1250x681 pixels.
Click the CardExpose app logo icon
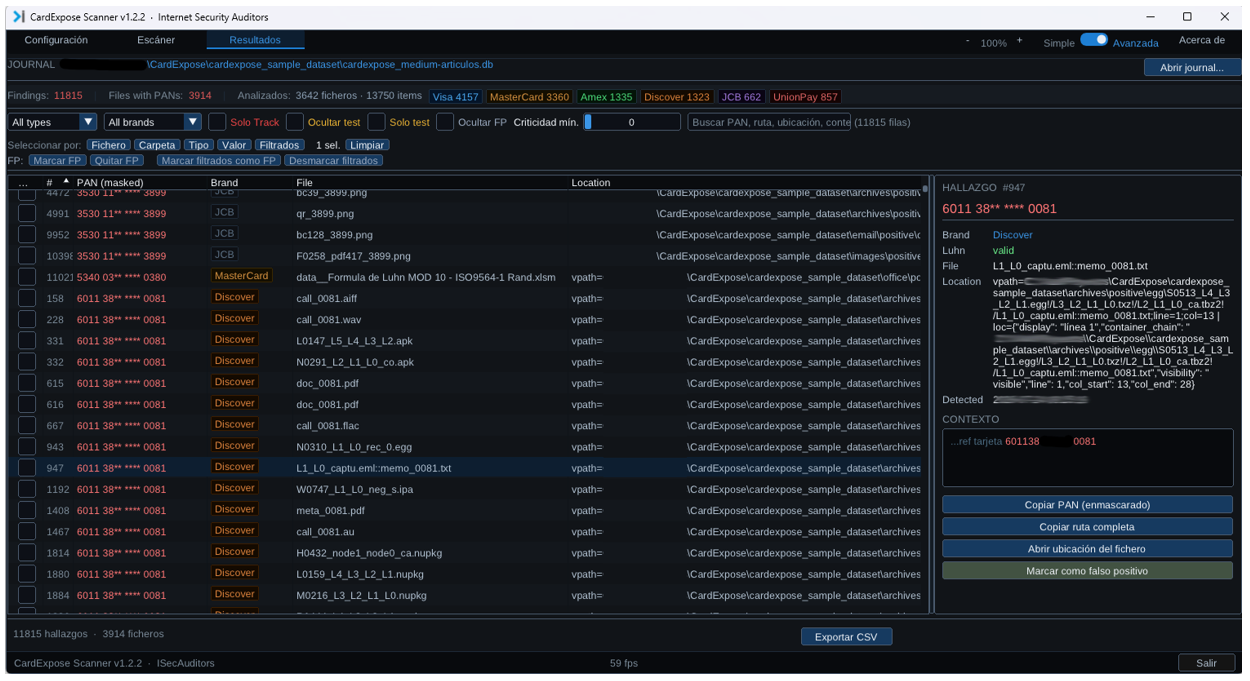18,17
